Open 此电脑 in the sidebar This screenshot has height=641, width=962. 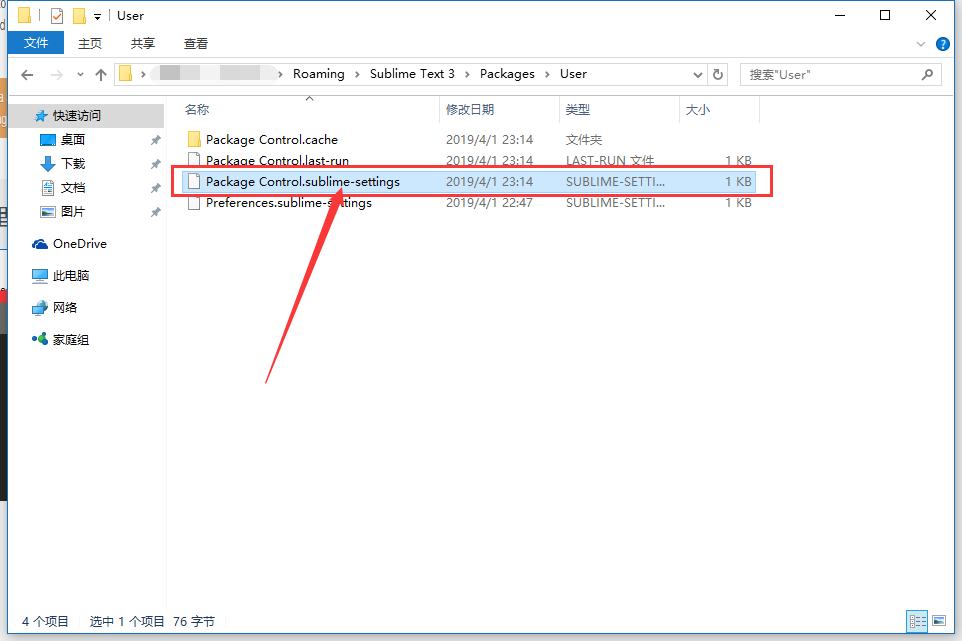click(x=79, y=275)
